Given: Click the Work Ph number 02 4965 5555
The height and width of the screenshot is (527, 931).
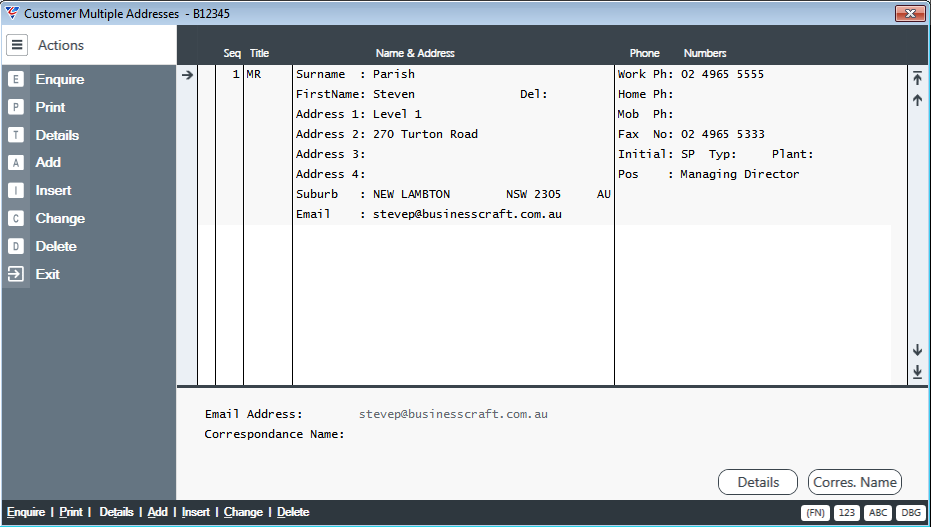Looking at the screenshot, I should pos(723,74).
